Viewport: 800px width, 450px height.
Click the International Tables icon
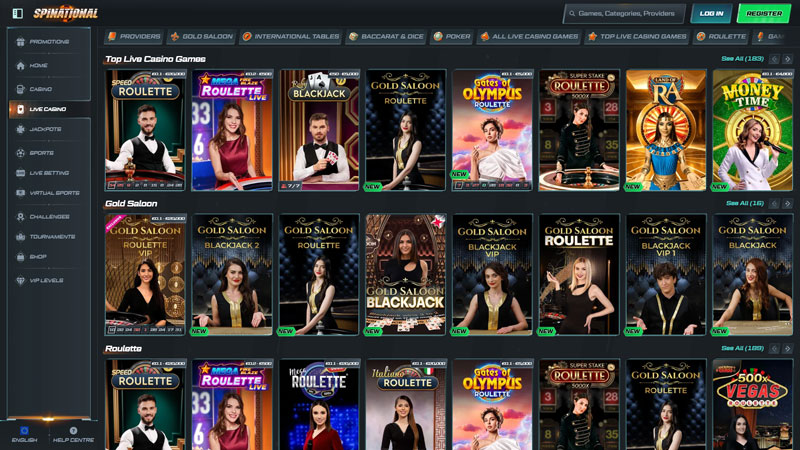tap(247, 36)
